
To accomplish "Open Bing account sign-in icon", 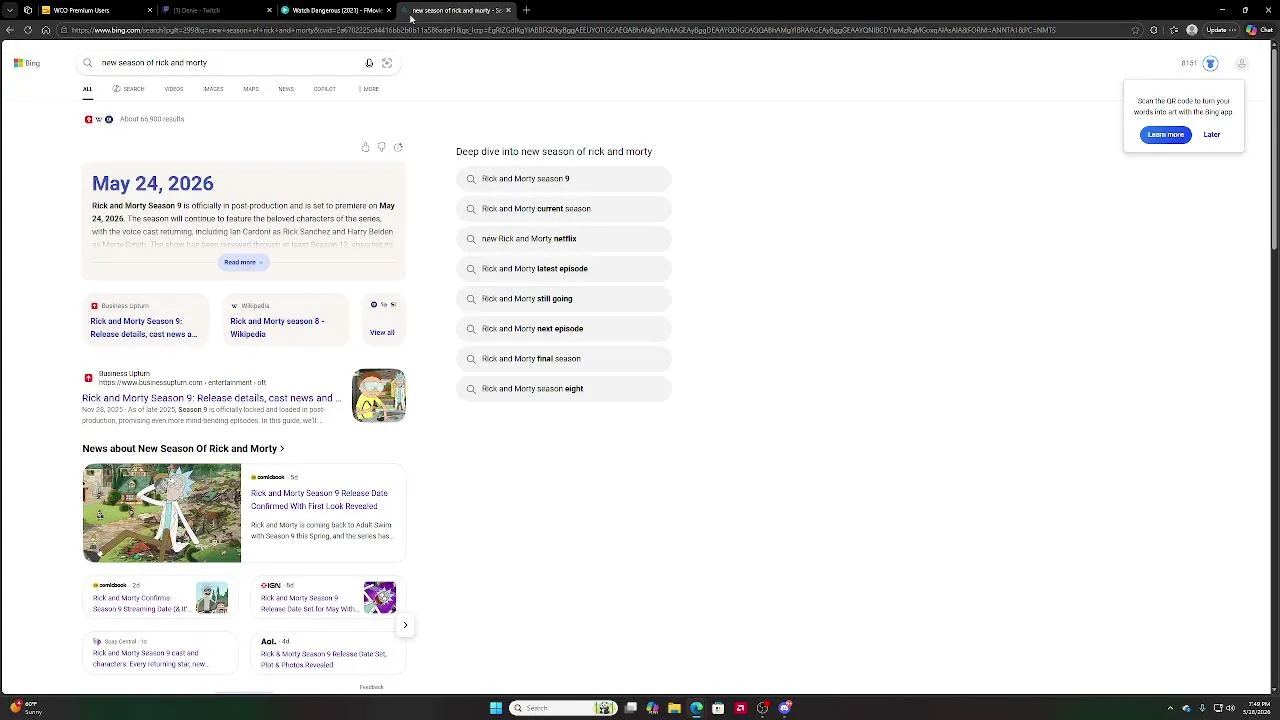I will coord(1242,63).
